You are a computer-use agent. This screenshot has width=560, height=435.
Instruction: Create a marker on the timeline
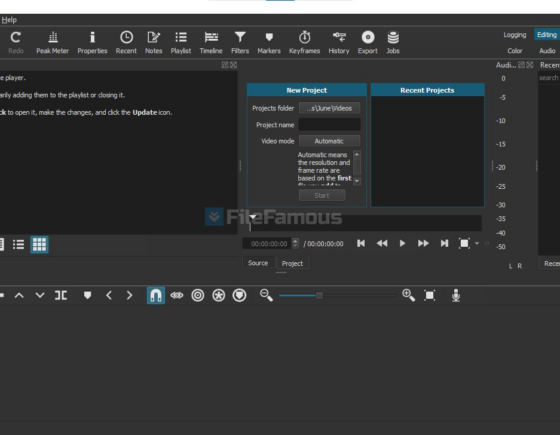pos(88,296)
